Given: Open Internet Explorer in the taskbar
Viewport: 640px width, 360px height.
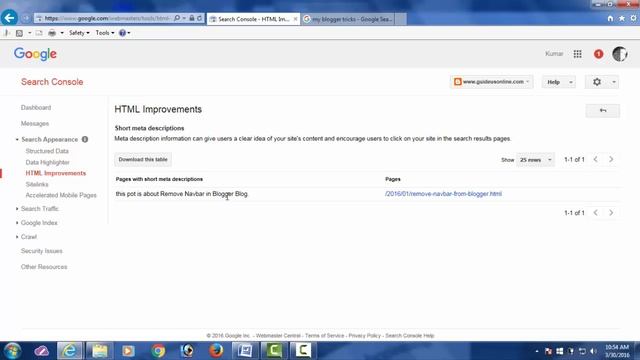Looking at the screenshot, I should [x=69, y=351].
